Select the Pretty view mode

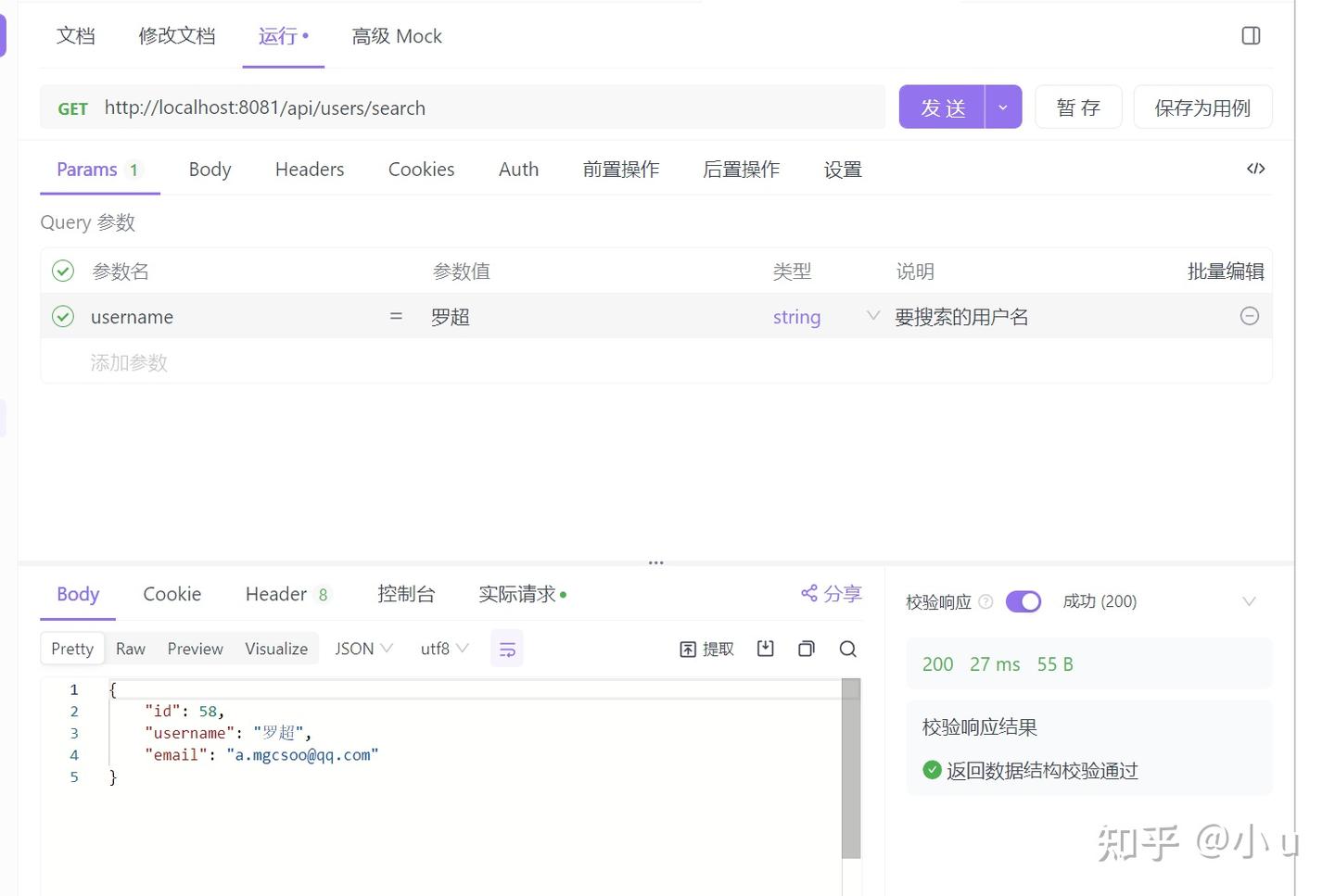coord(72,649)
